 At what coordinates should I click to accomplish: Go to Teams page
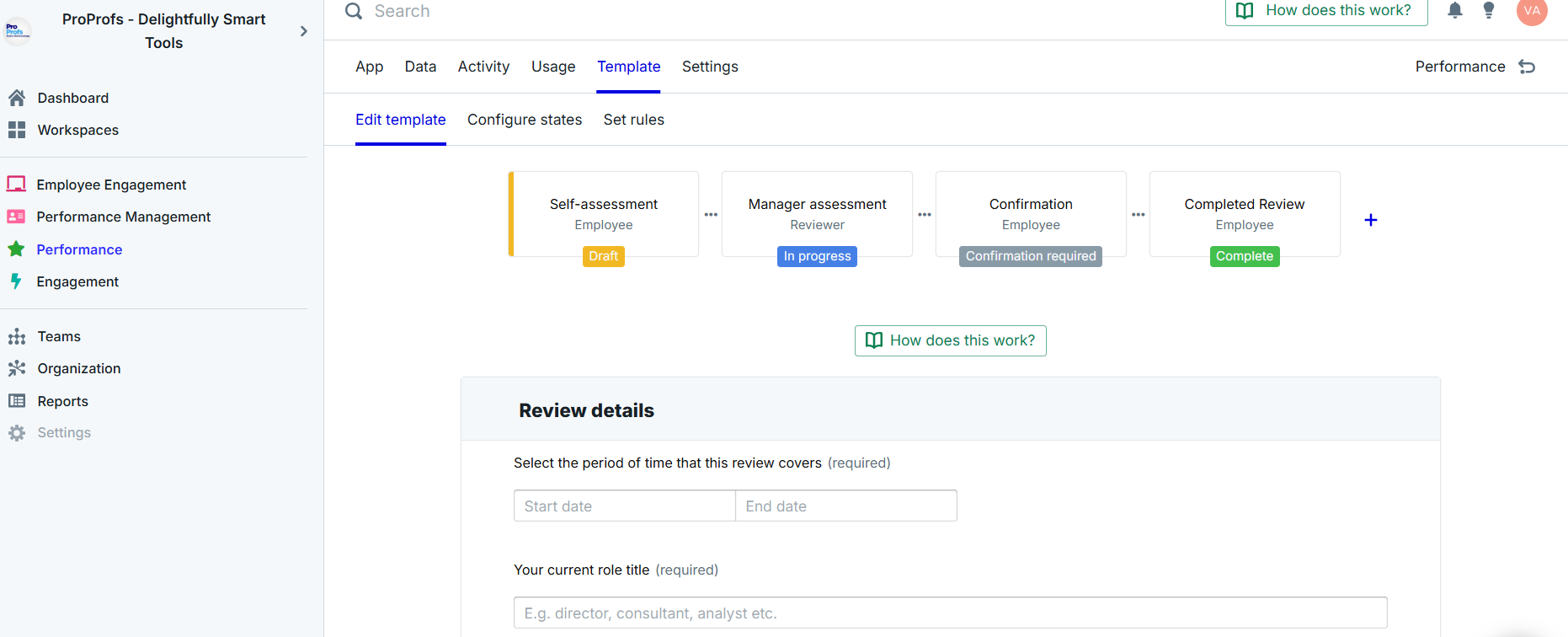[59, 336]
